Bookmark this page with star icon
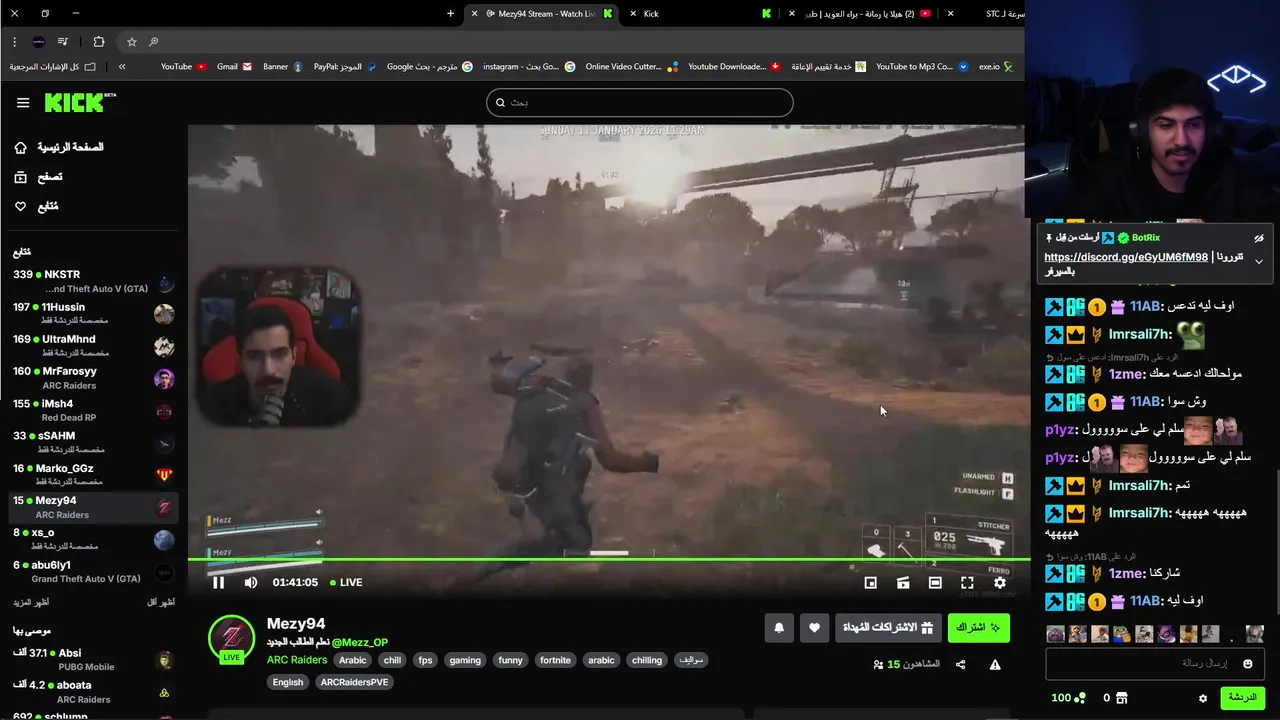 [x=131, y=42]
